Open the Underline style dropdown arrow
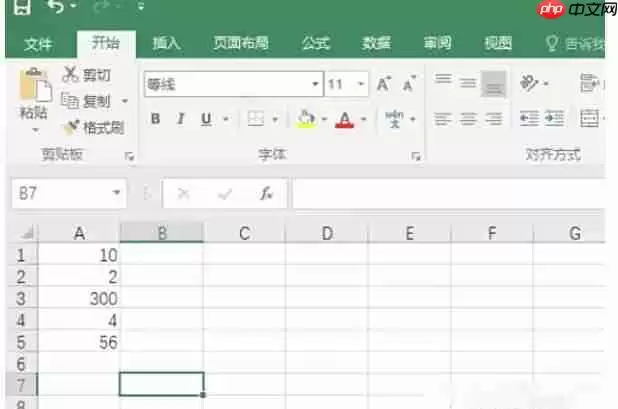 pos(226,119)
